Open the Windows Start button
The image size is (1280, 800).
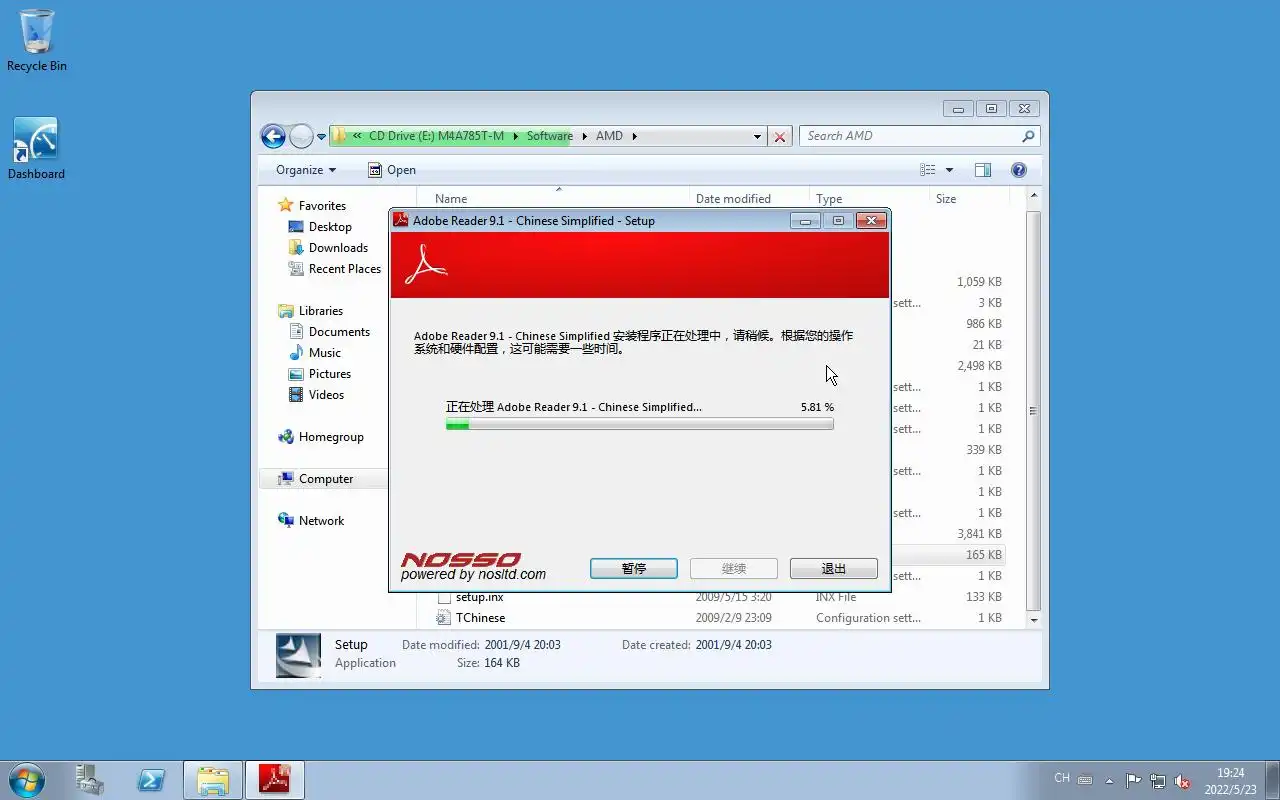tap(27, 780)
